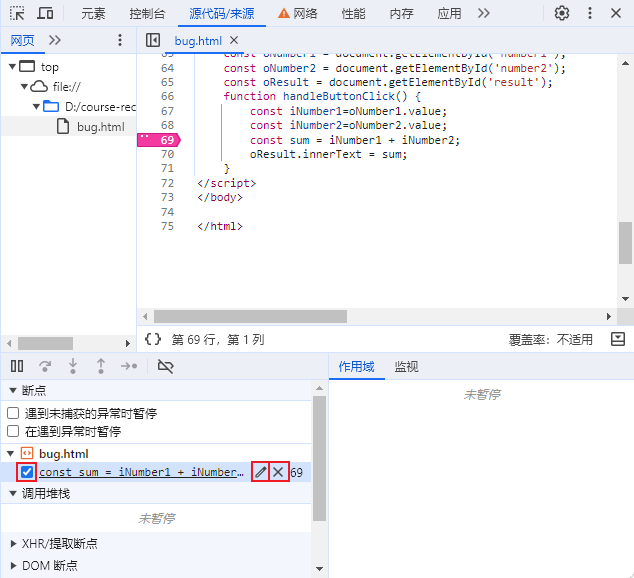Viewport: 634px width, 578px height.
Task: Click the '第 69 行, 第 1 列' position text
Action: pos(218,339)
